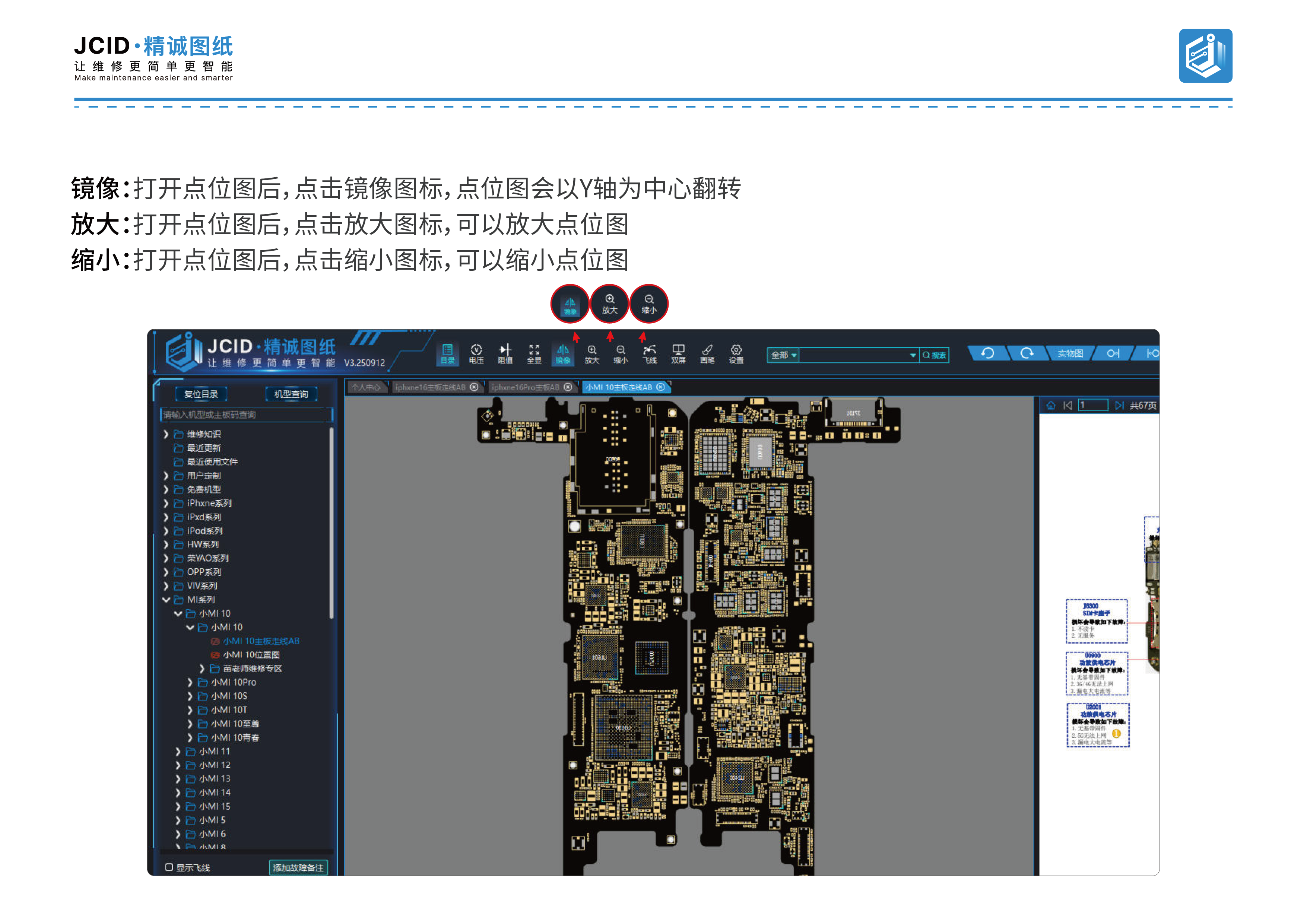The width and height of the screenshot is (1307, 924).
Task: Open the 全部 filter dropdown
Action: click(x=783, y=355)
